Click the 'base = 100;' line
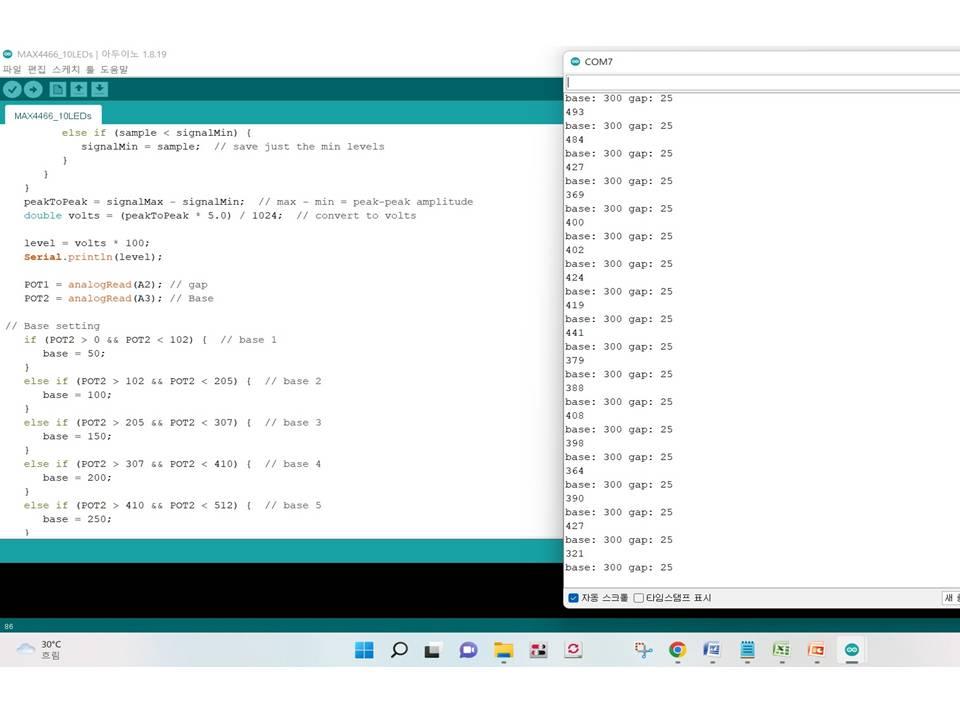Screen dimensions: 960x720 coord(77,395)
